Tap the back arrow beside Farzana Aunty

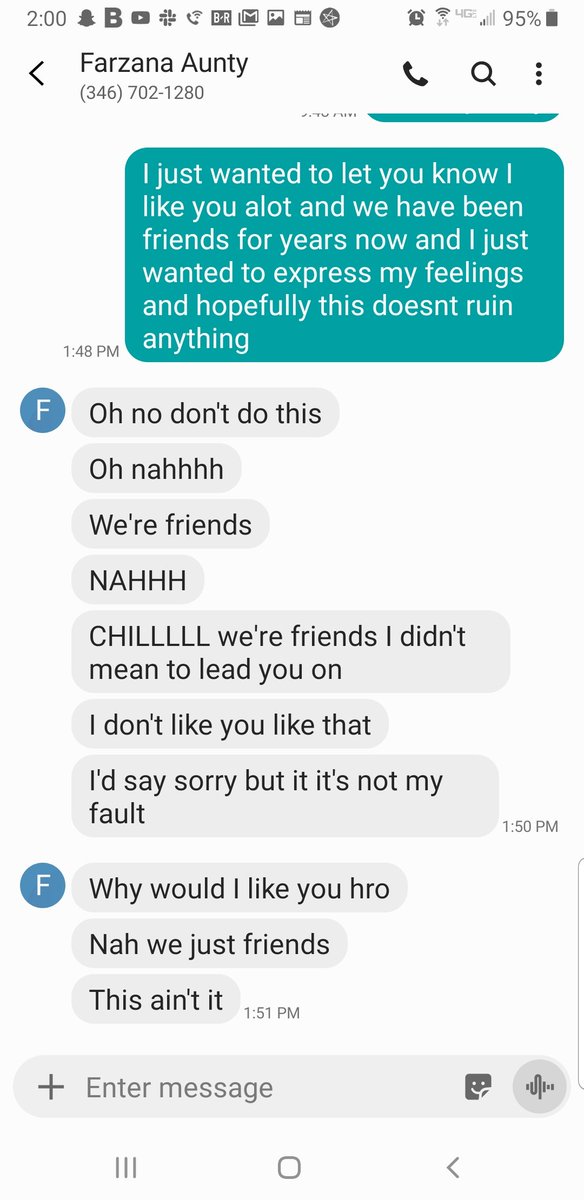pos(37,73)
